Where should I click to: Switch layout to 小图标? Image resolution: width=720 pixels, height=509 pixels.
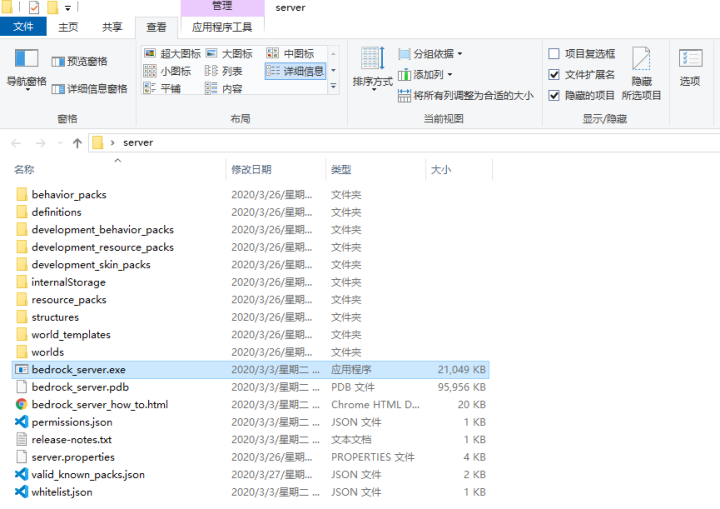coord(168,71)
